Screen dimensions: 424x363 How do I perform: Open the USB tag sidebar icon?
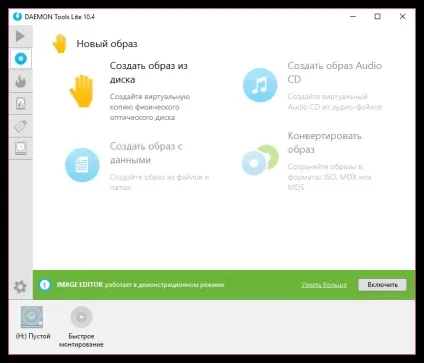[21, 126]
